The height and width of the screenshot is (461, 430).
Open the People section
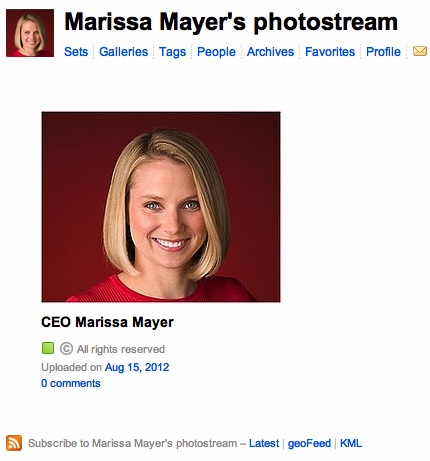[x=216, y=52]
